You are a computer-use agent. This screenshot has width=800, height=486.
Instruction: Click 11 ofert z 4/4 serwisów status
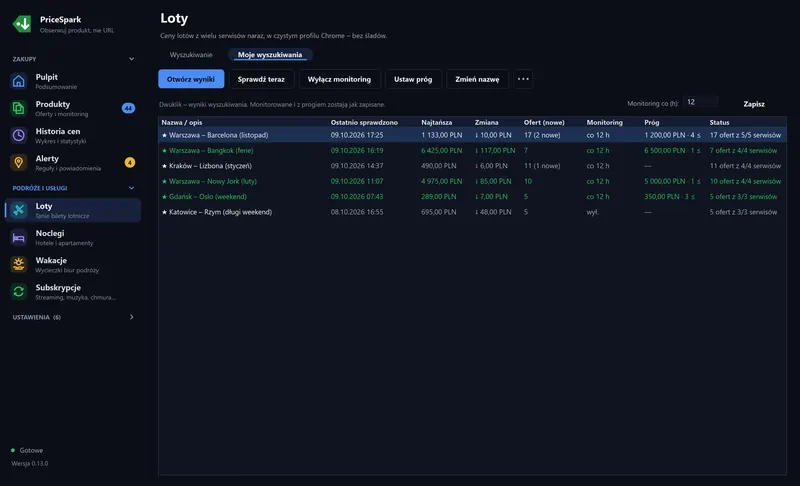pyautogui.click(x=745, y=166)
